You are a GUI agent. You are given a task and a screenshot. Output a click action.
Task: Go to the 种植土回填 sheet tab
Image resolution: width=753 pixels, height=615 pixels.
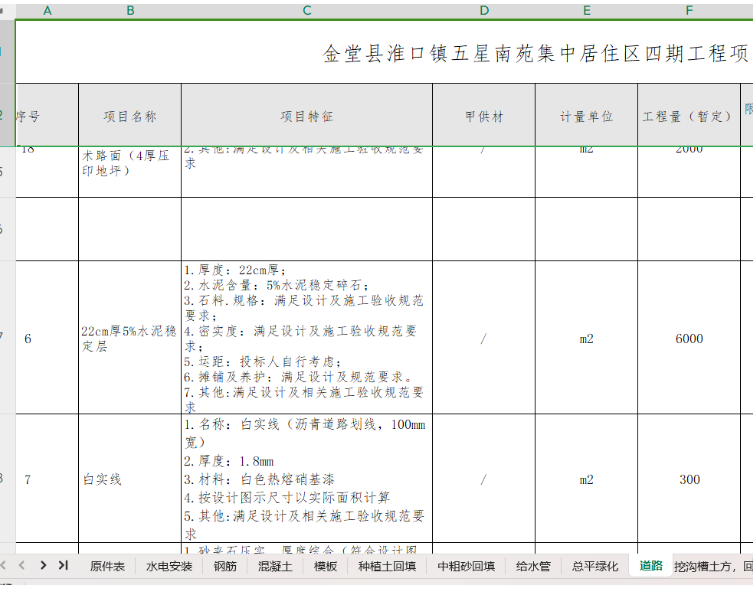(x=387, y=566)
